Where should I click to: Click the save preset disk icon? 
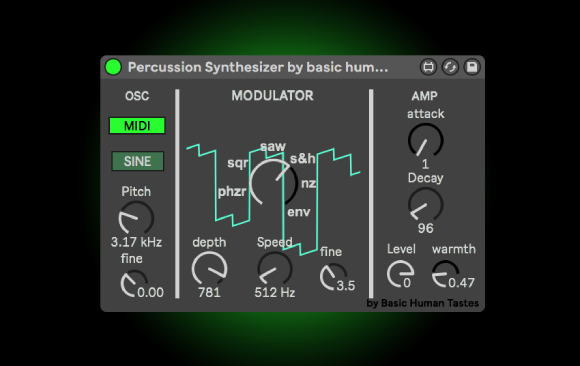(472, 67)
